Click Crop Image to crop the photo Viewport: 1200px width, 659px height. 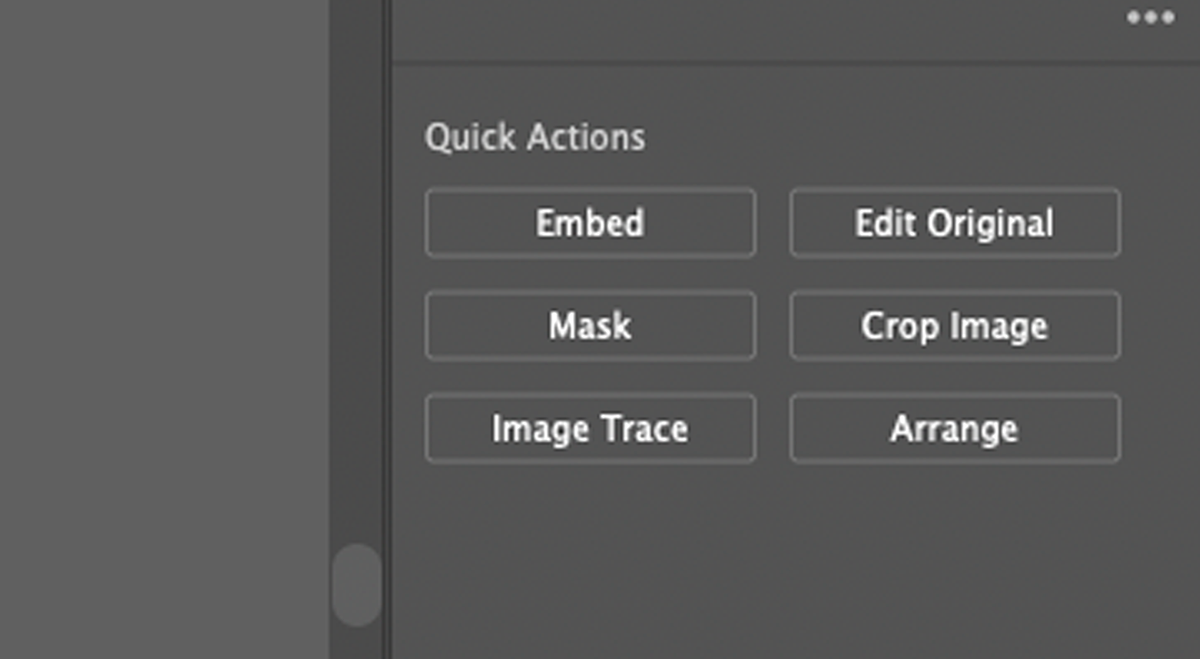point(954,325)
